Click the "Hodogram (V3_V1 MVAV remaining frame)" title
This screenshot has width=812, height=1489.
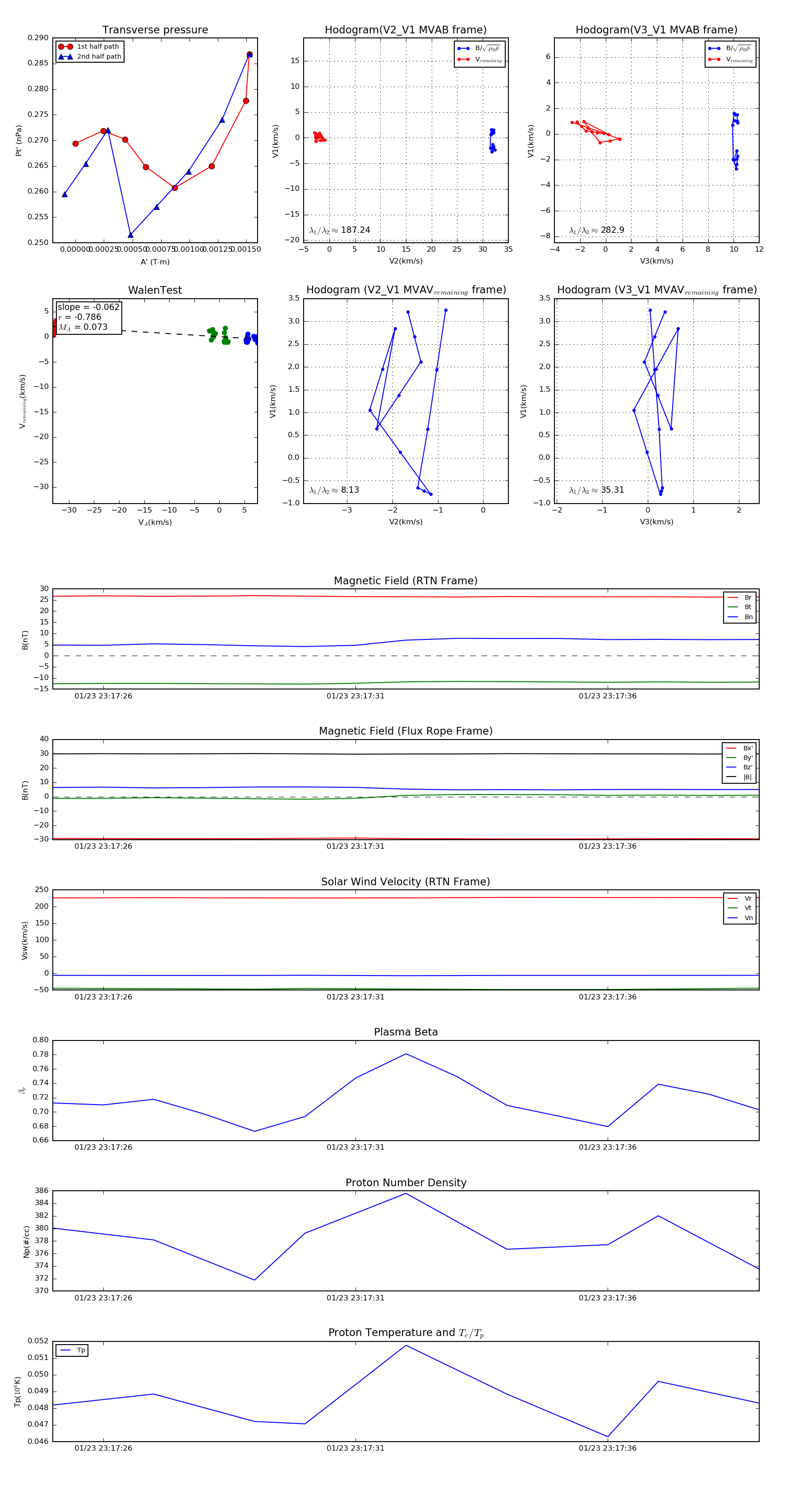656,290
